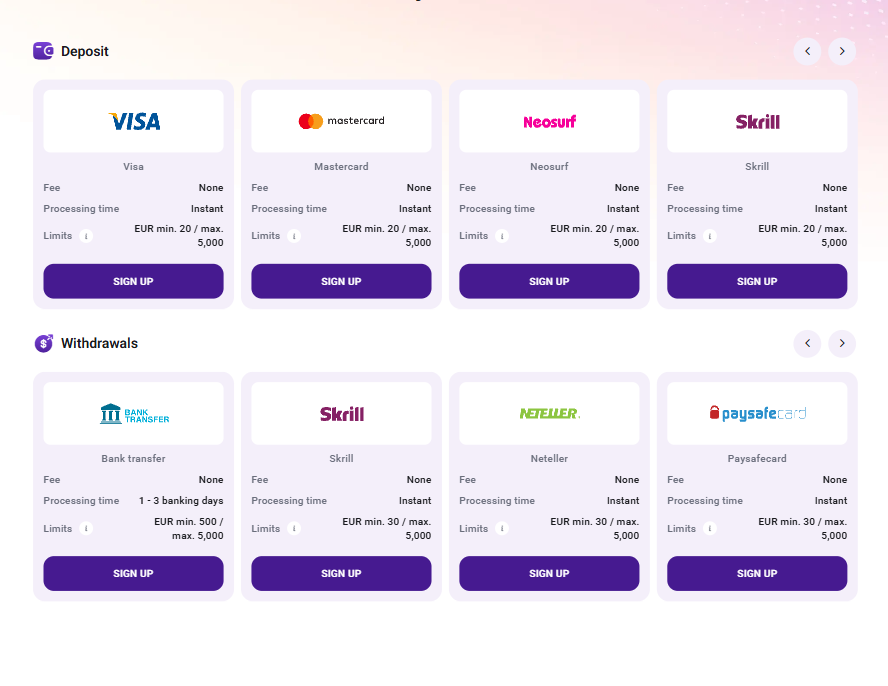The height and width of the screenshot is (686, 888).
Task: Open Paysafecard Limits info tooltip
Action: tap(711, 528)
